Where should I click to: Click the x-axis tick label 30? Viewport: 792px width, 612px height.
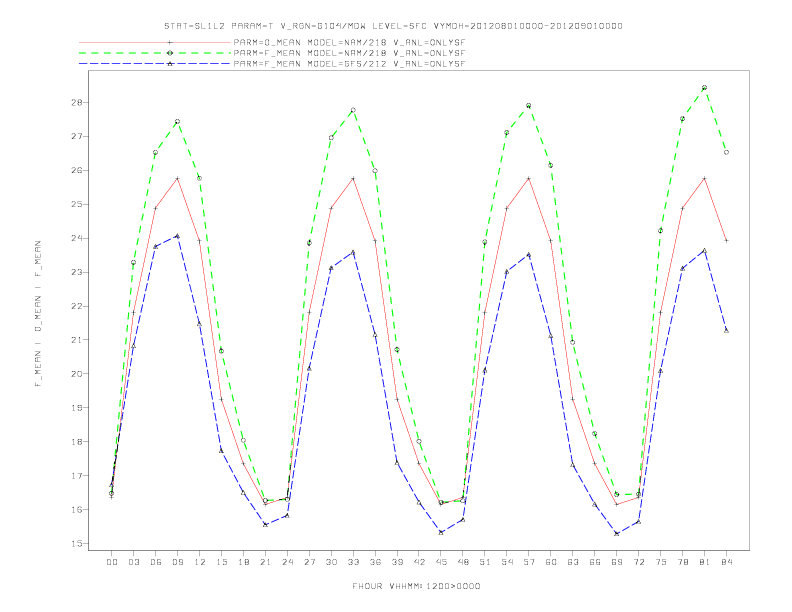coord(331,562)
